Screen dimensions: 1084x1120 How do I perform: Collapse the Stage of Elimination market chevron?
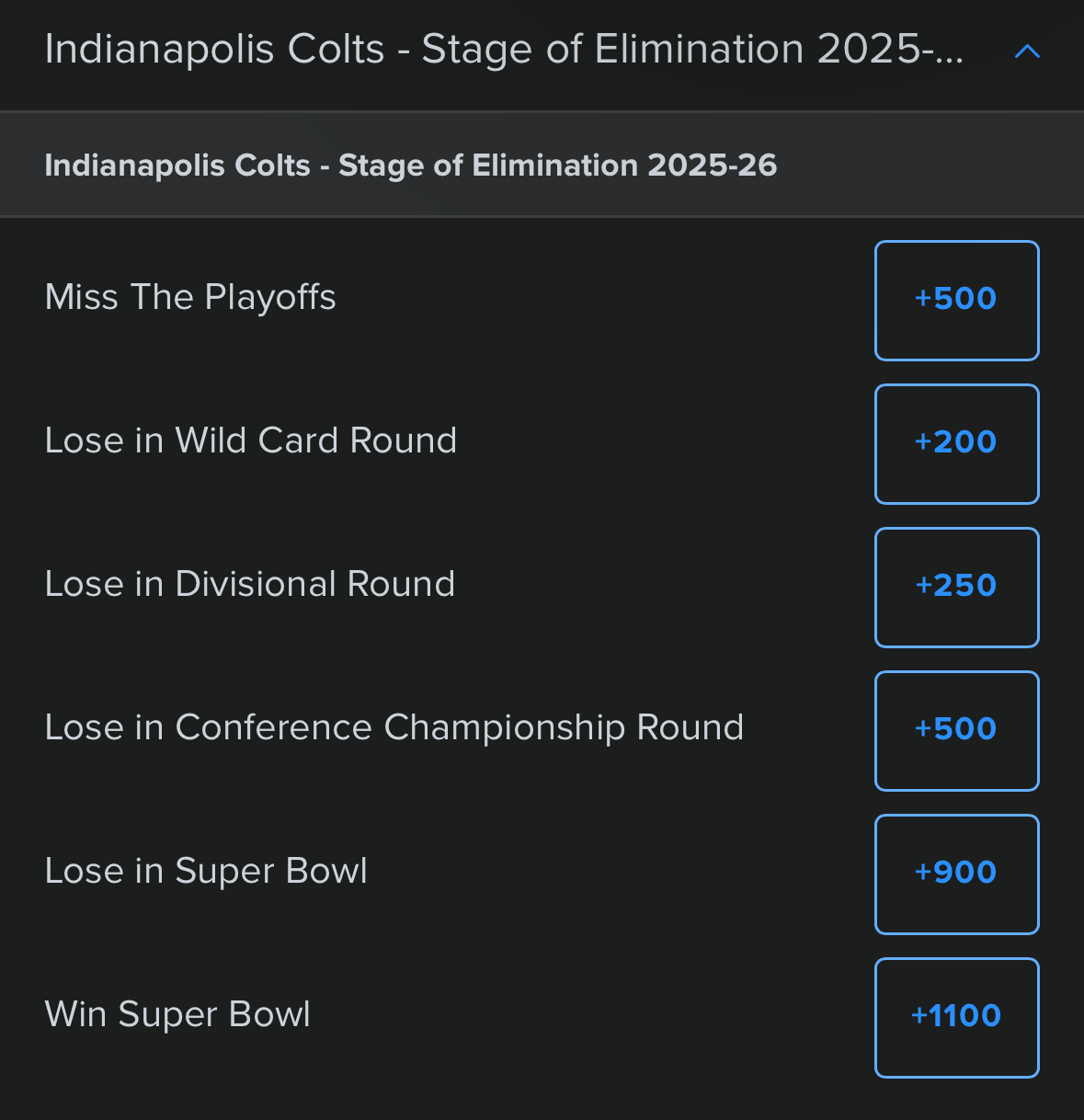pos(1026,51)
